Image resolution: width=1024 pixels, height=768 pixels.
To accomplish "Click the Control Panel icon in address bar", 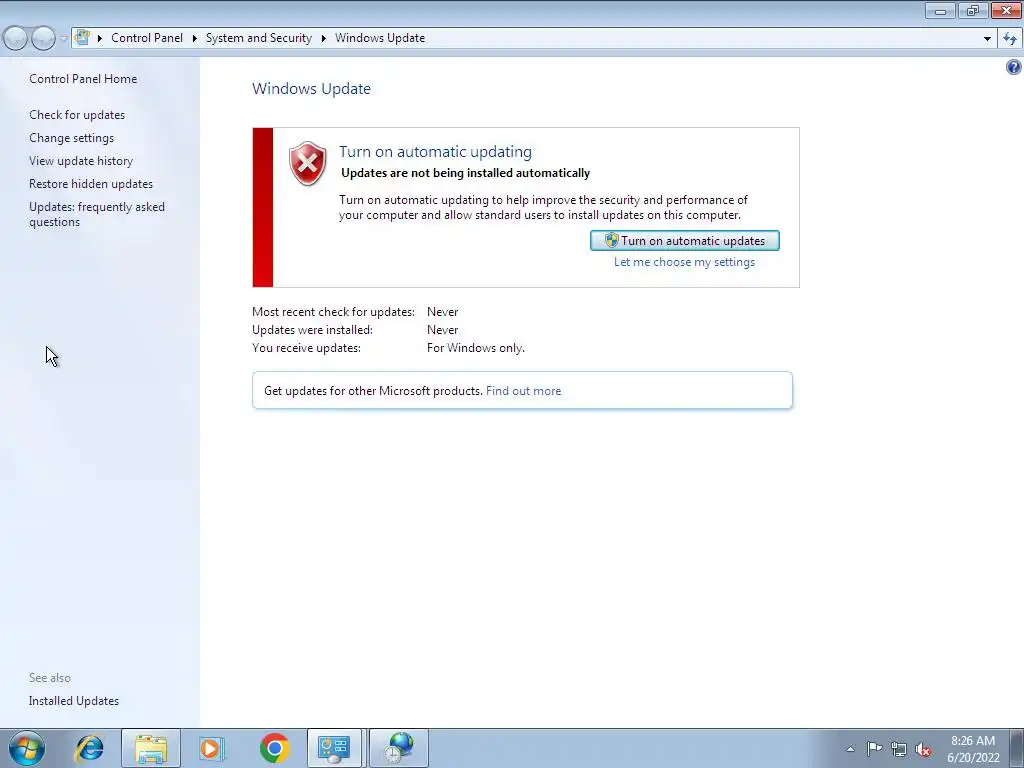I will [82, 38].
